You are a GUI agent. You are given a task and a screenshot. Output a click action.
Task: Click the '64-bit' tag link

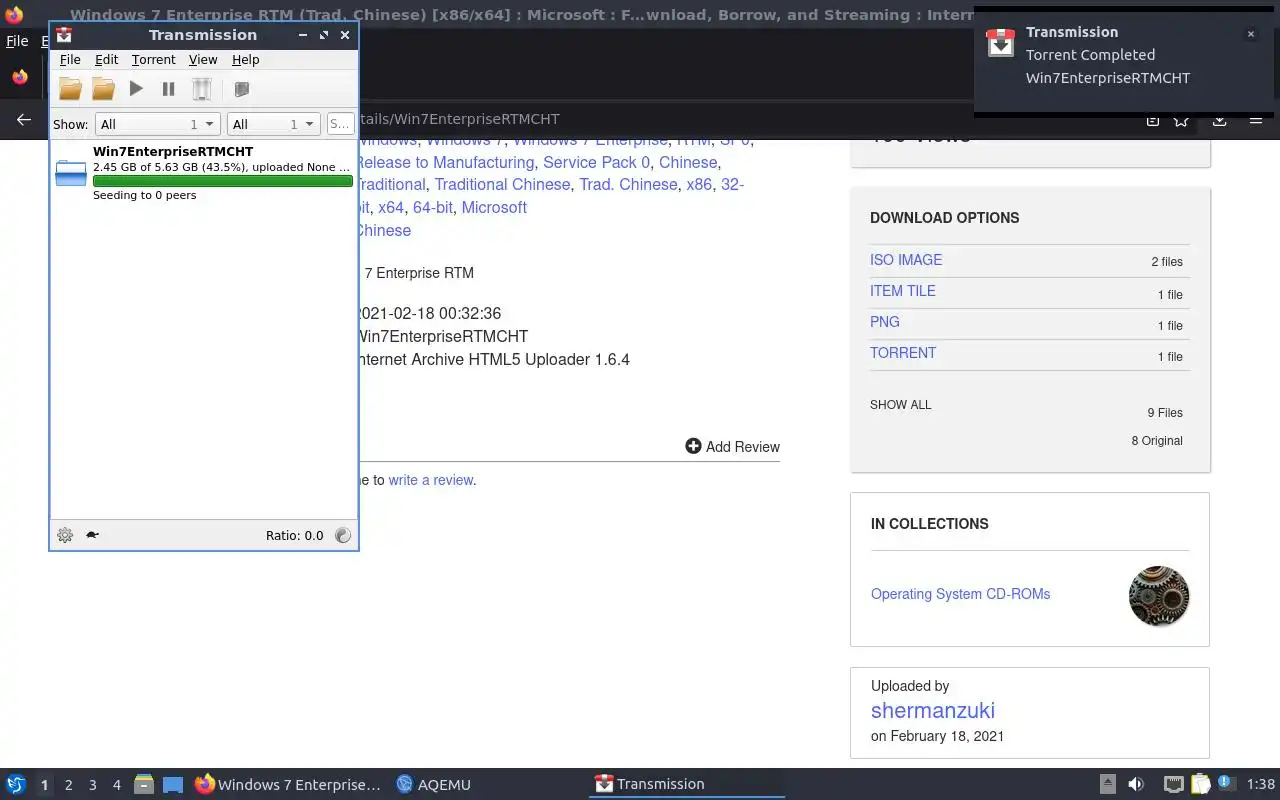coord(433,208)
